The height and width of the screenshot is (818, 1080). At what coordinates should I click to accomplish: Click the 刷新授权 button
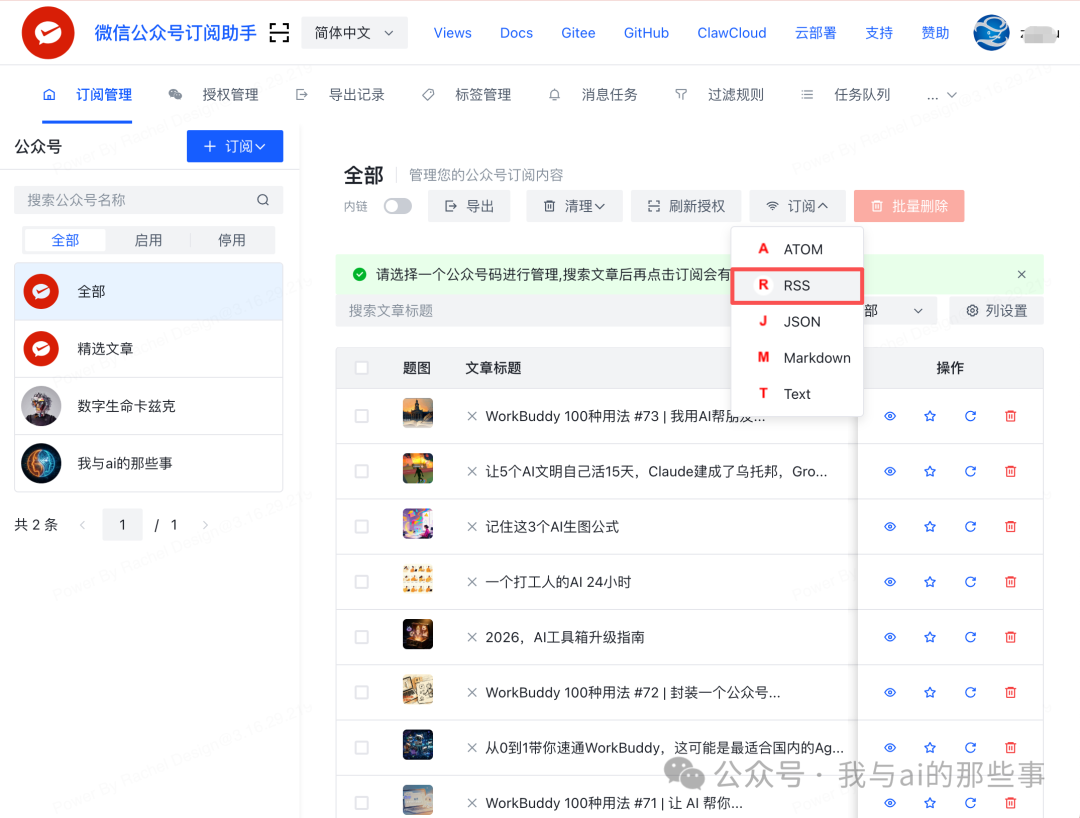pos(686,206)
